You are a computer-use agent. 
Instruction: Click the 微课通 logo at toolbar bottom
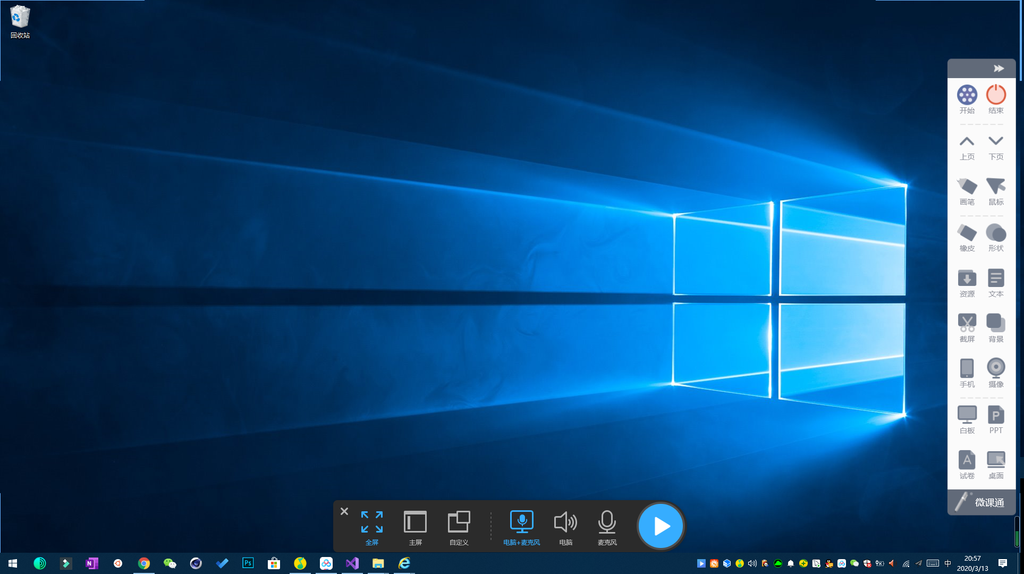tap(982, 502)
